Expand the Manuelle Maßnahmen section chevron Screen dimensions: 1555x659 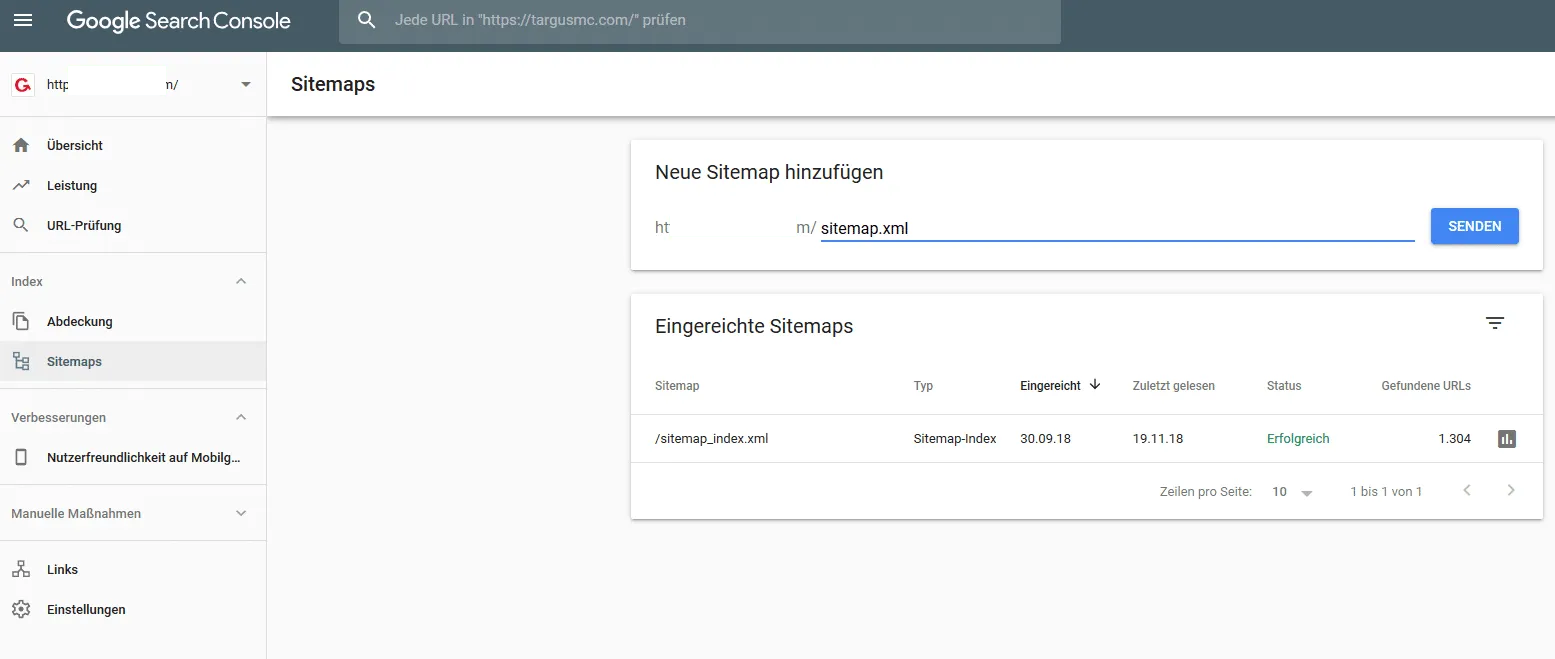241,513
